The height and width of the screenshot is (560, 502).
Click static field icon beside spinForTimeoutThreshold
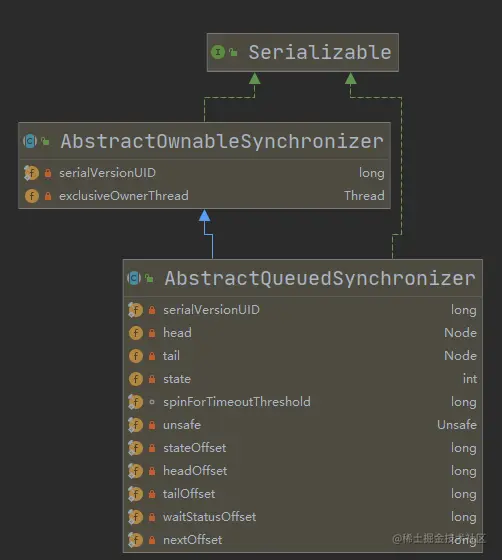tap(136, 402)
